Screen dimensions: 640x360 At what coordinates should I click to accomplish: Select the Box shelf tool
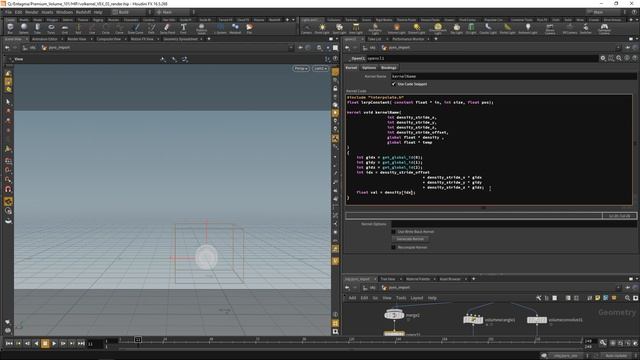tap(10, 29)
